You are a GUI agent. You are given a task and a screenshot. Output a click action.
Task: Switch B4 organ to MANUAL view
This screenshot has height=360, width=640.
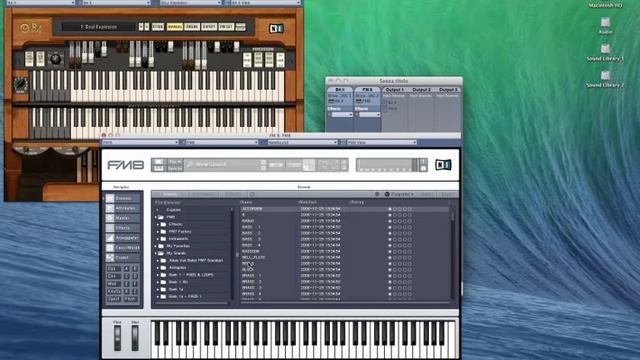pyautogui.click(x=175, y=27)
